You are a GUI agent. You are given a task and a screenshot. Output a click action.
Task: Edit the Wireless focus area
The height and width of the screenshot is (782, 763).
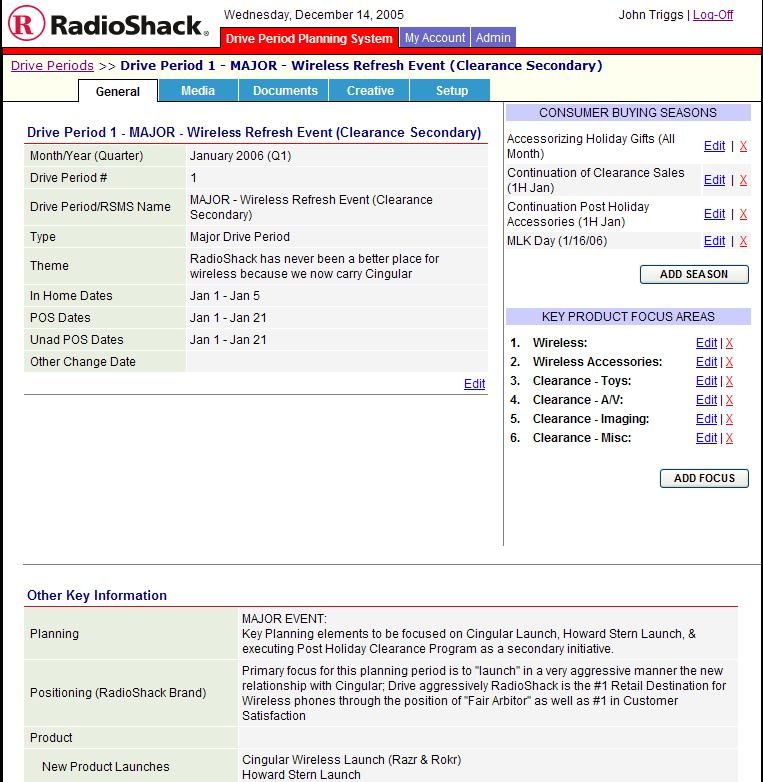tap(706, 343)
